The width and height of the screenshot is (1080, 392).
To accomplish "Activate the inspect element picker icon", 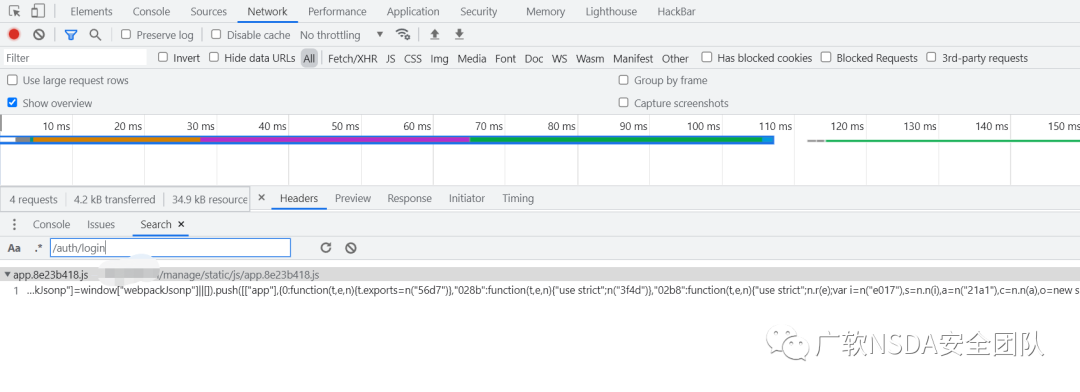I will point(14,11).
